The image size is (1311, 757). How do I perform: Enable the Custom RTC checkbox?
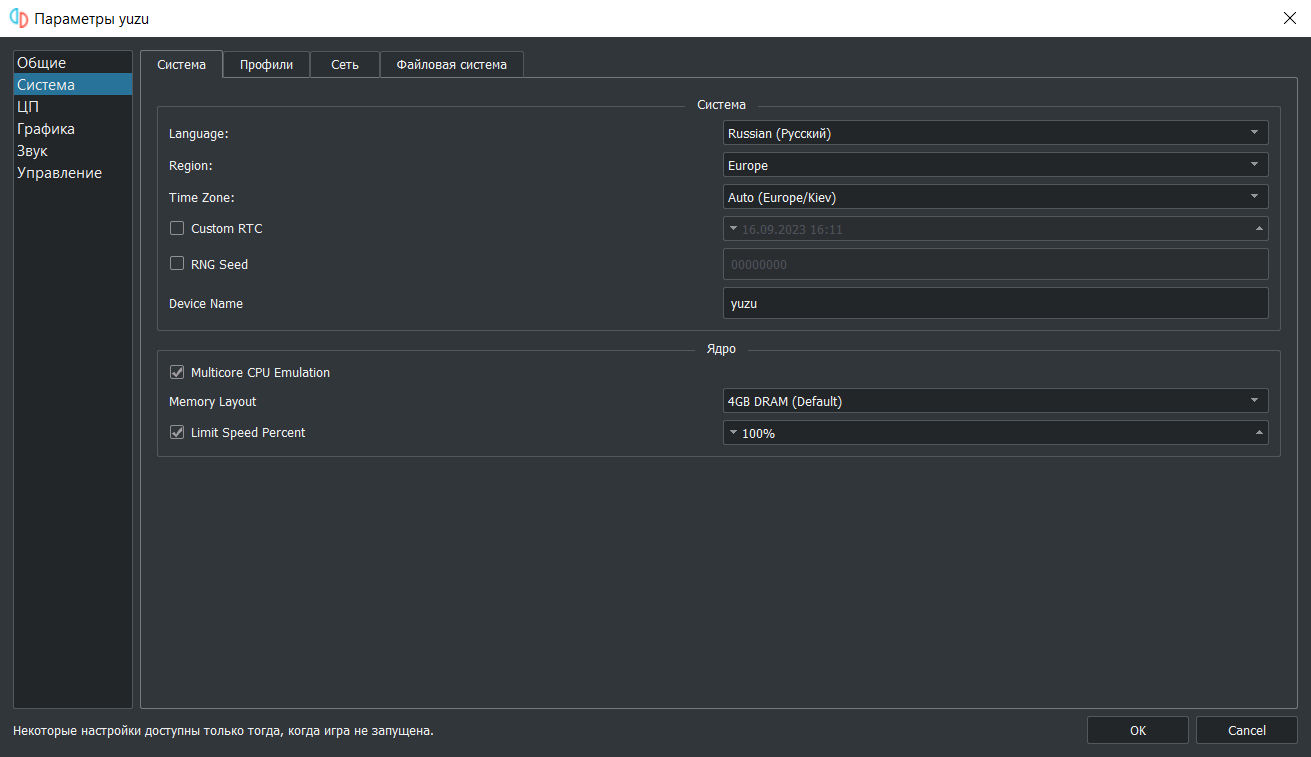[x=177, y=228]
